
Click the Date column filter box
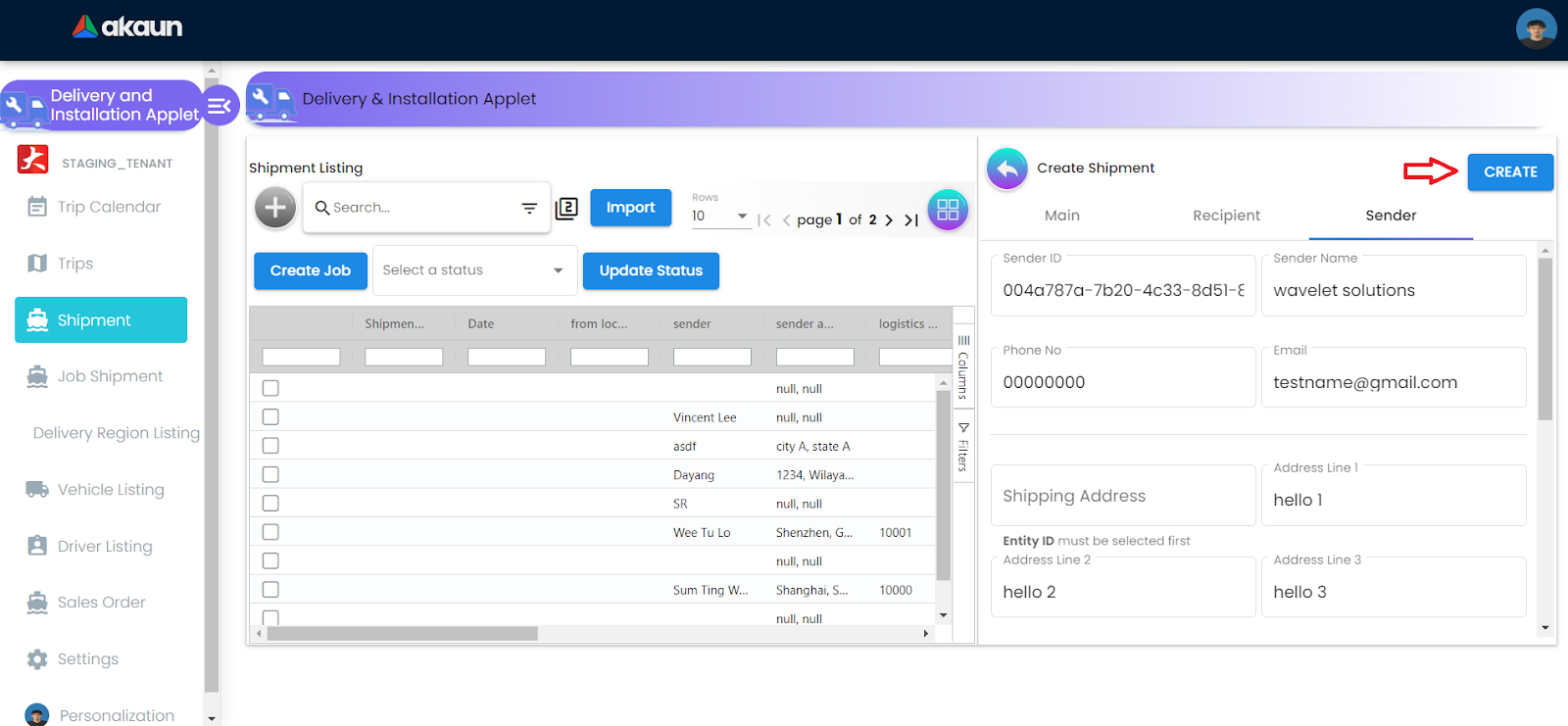[x=507, y=358]
